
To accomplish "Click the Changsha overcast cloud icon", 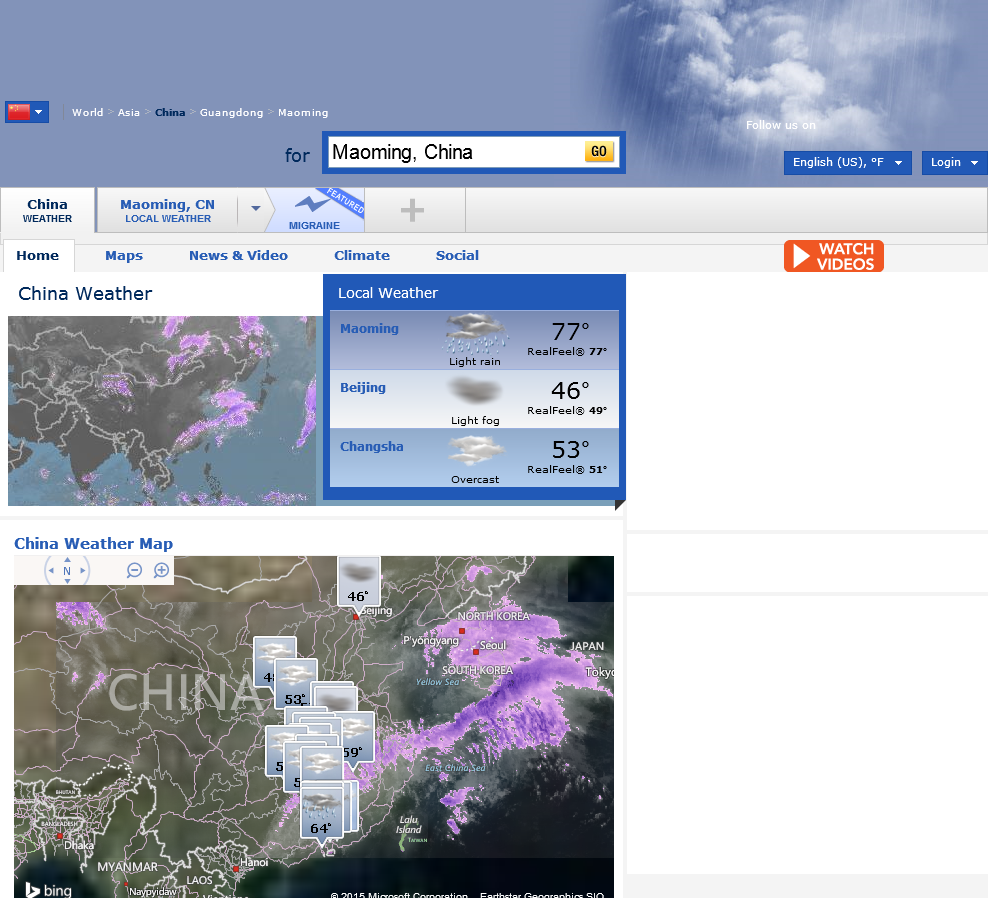I will 476,451.
